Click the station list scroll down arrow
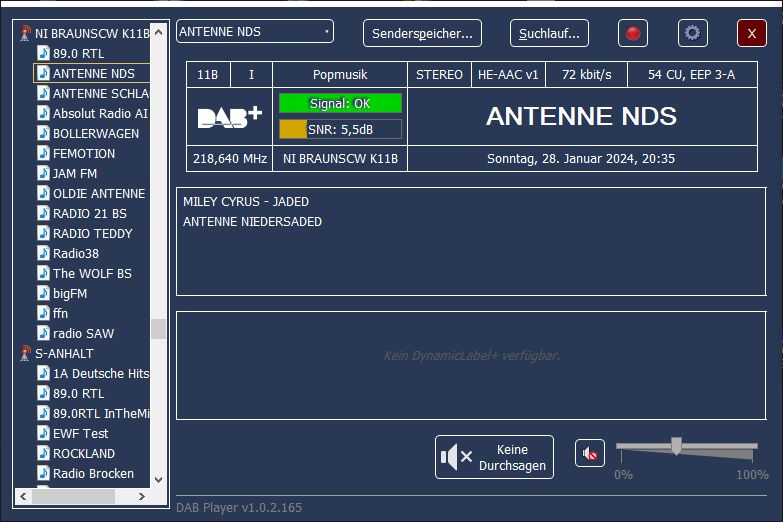 coord(158,480)
